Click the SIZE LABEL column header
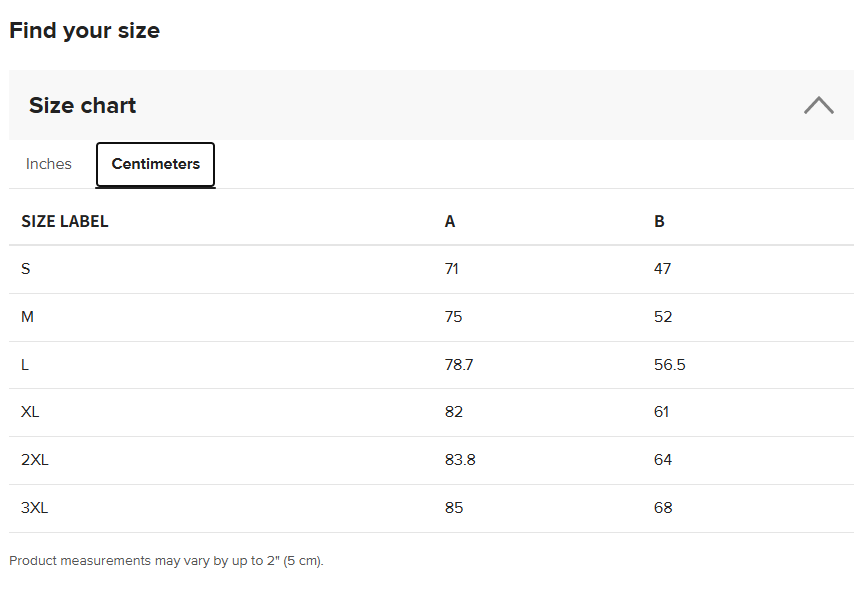The image size is (867, 596). 65,221
